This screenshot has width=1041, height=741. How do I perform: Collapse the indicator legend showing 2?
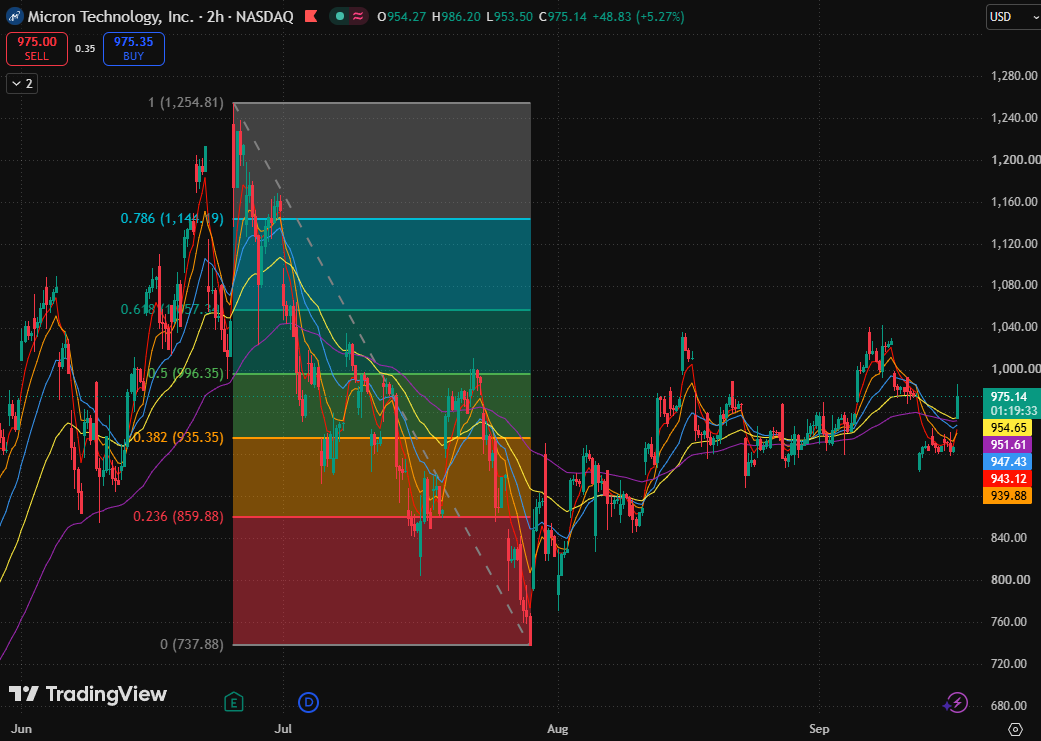(x=22, y=84)
